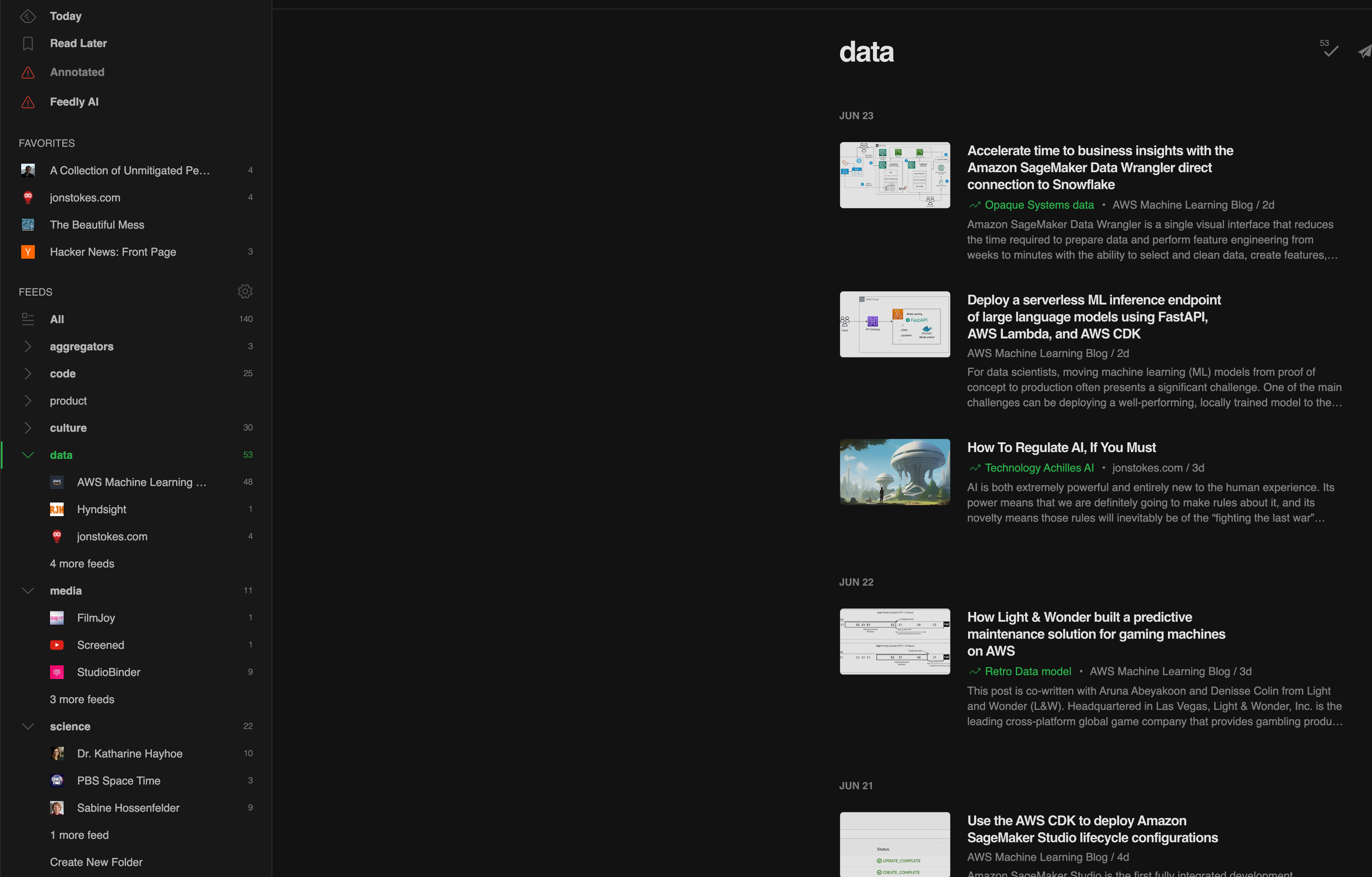Screen dimensions: 1372x877
Task: Click jonstokes.com favicon under data folder
Action: click(57, 536)
